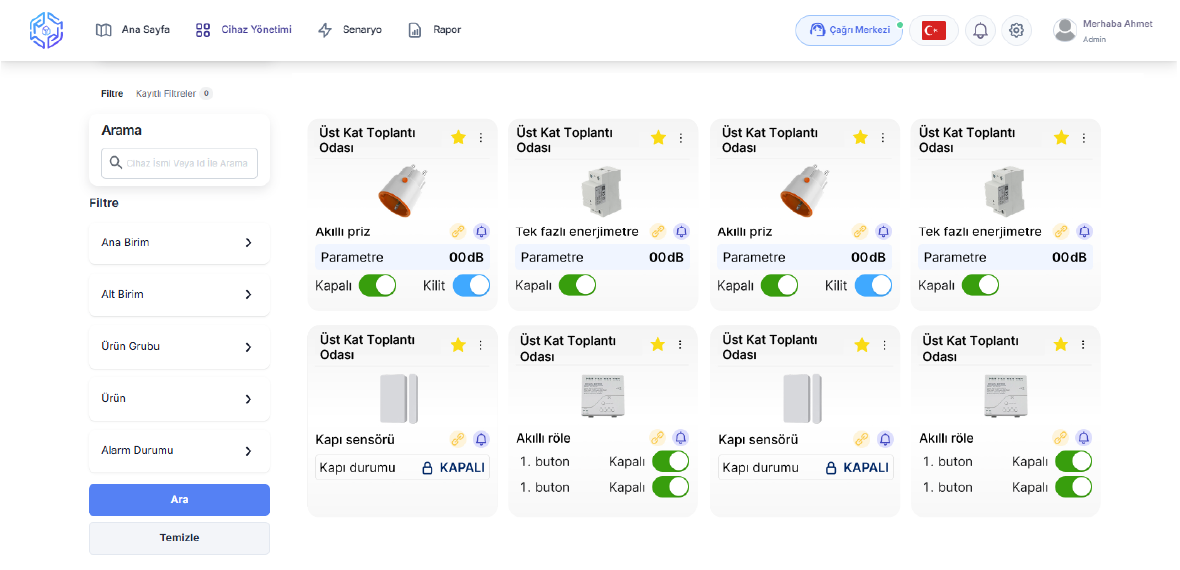Viewport: 1180px width, 570px height.
Task: Favorite star on first top-row Akıllı priz card
Action: coord(458,138)
